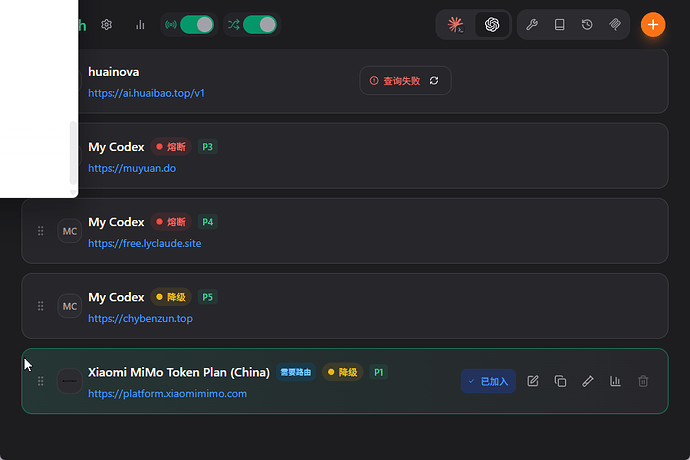Grab drag handle of free.lyclaude.site card

pos(40,231)
